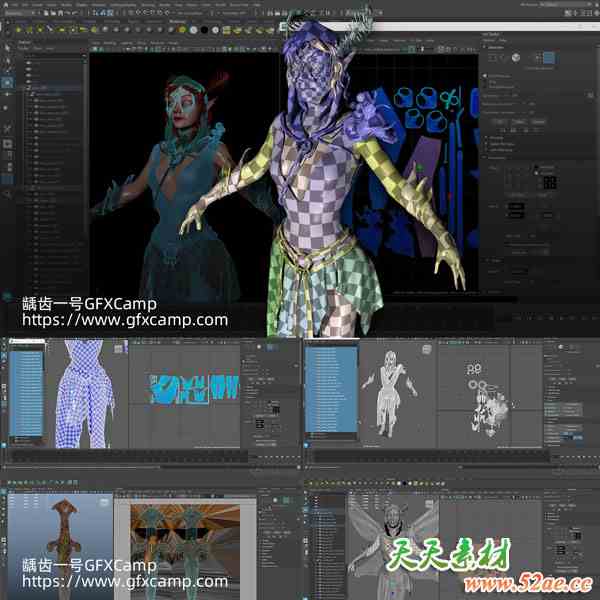
Task: Select the arrow Select tool in top window toolbox
Action: [7, 48]
